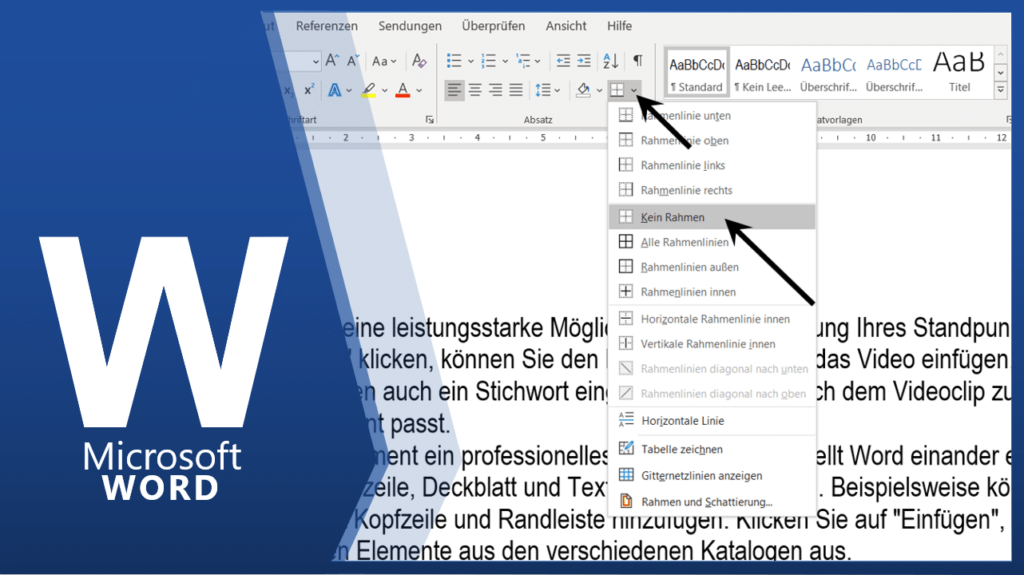Click the clear formatting icon
The height and width of the screenshot is (575, 1024).
tap(420, 61)
